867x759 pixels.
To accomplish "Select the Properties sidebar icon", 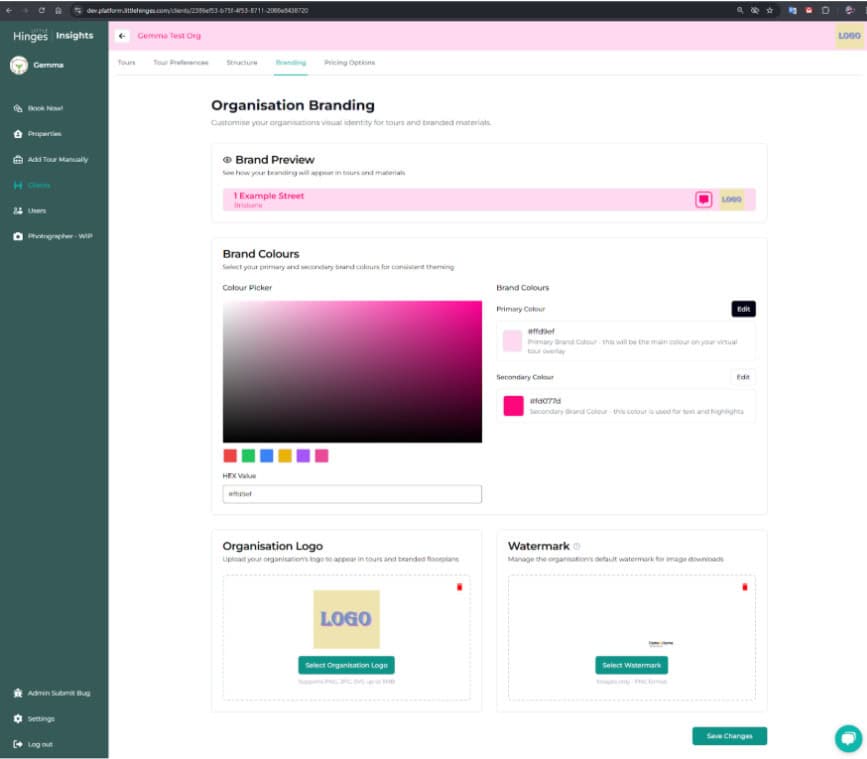I will 16,133.
